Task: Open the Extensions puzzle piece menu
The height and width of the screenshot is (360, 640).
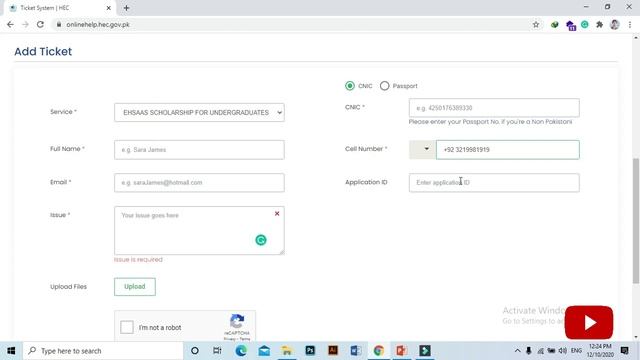Action: coord(600,25)
